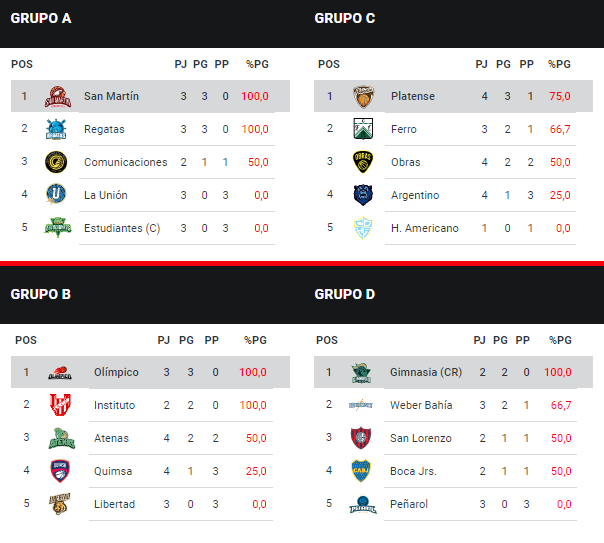This screenshot has width=604, height=543.
Task: Click the Boca Jrs. CABJ shield
Action: pos(361,471)
